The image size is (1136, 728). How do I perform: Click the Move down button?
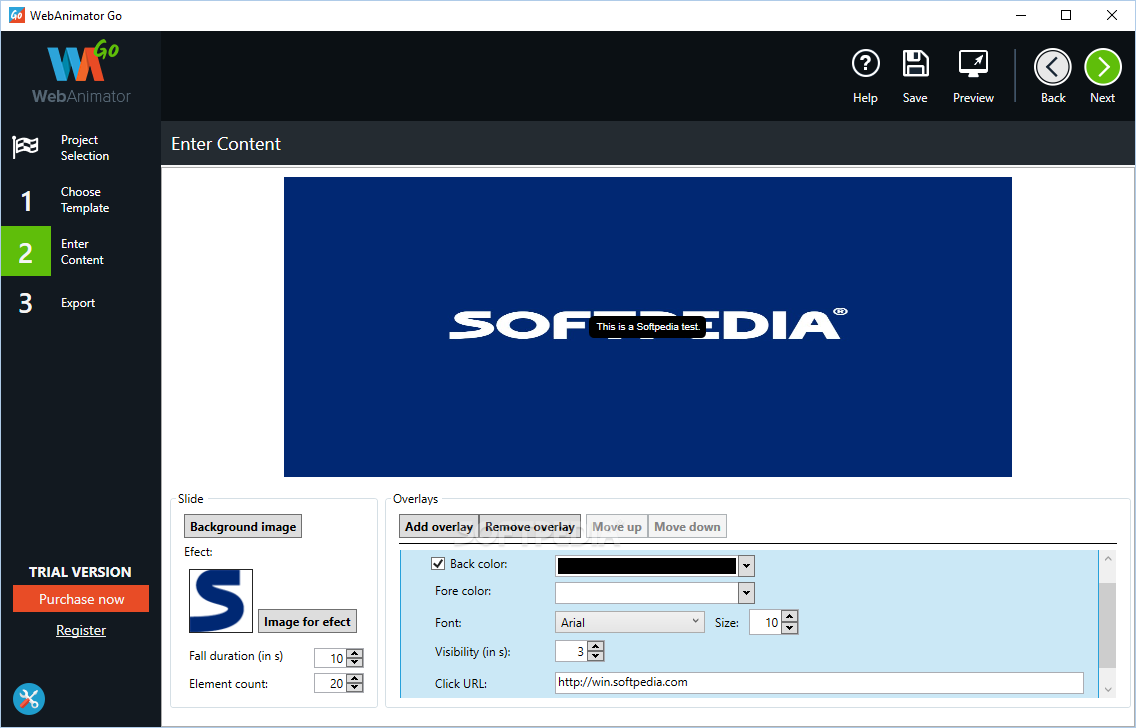pyautogui.click(x=687, y=527)
